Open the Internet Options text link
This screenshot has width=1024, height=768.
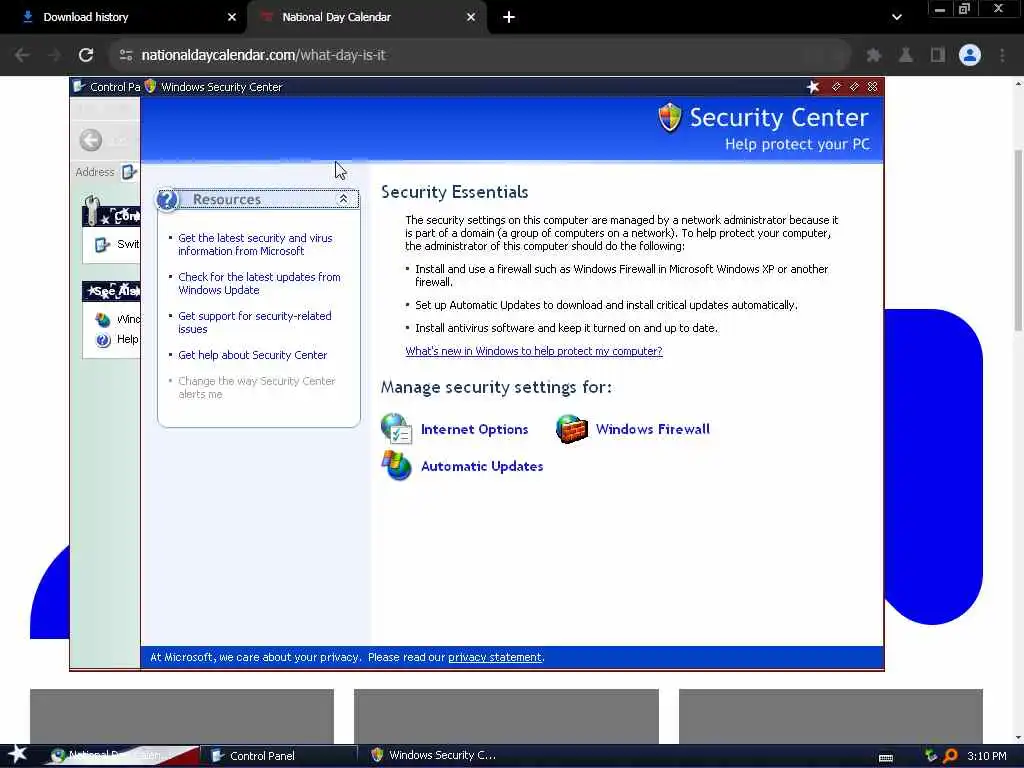tap(474, 429)
